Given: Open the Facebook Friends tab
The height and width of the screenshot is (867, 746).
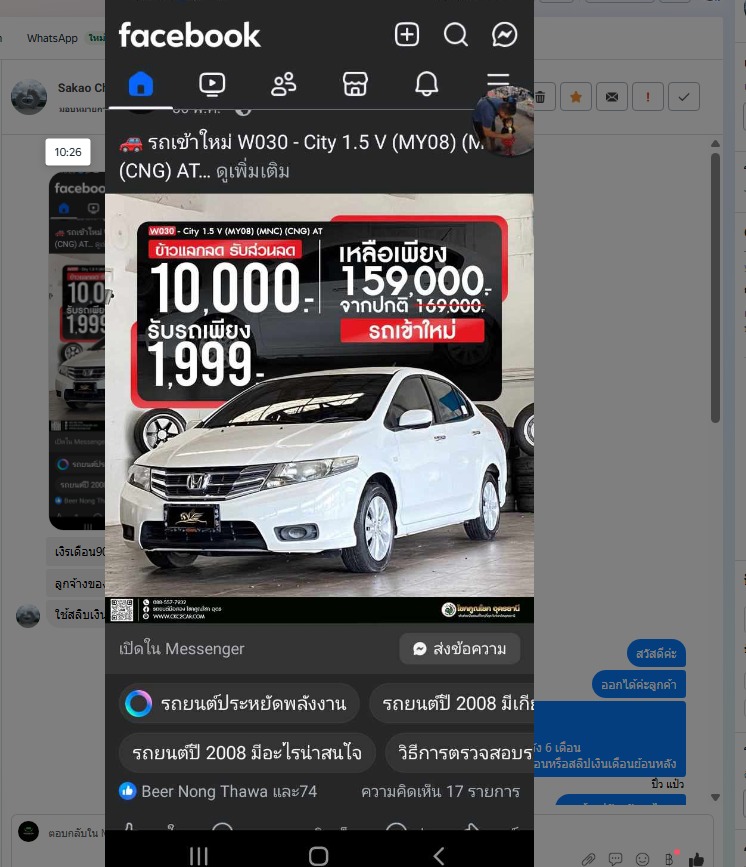Looking at the screenshot, I should (283, 84).
